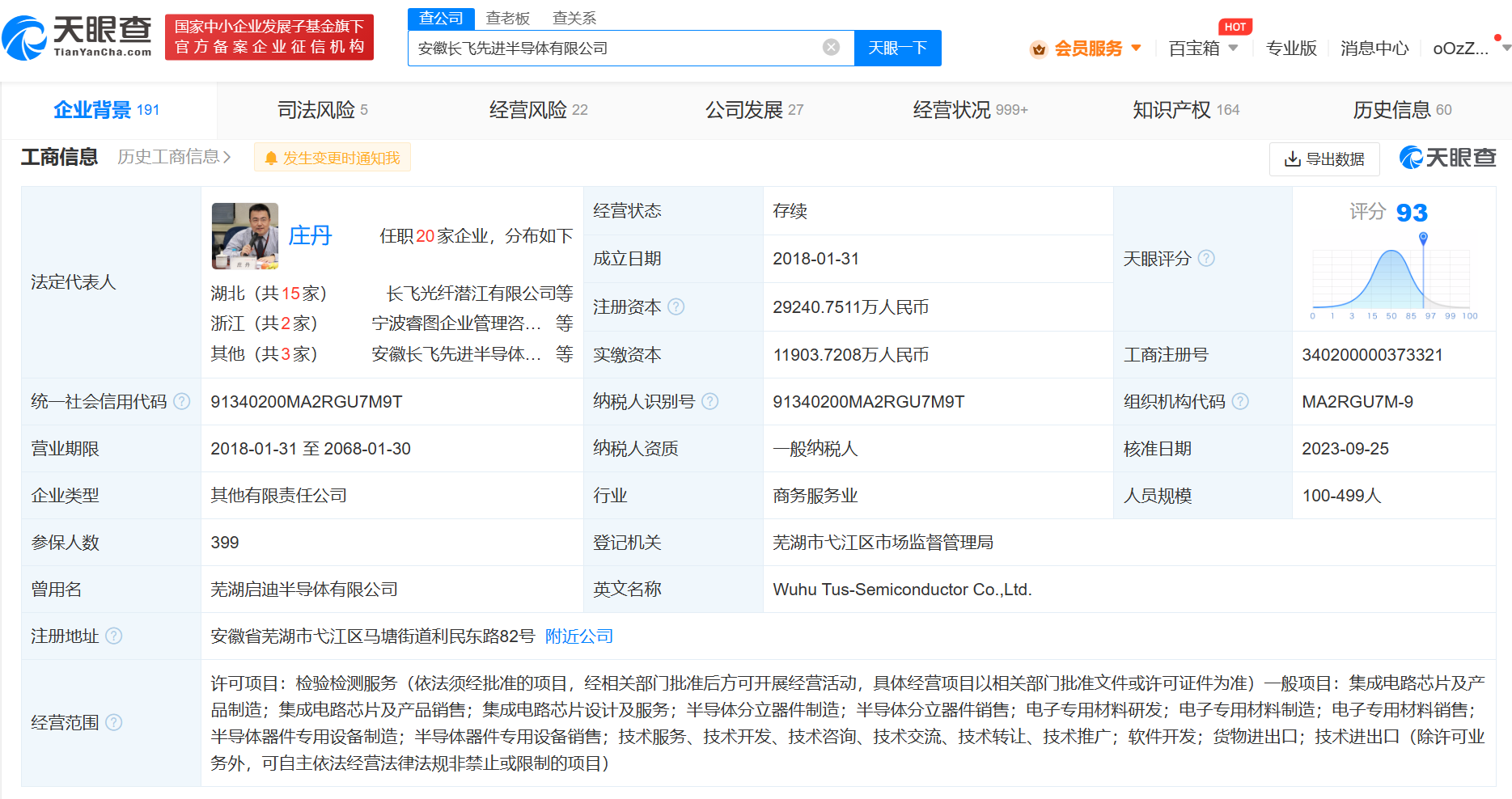Click help icon beside 天眼评分
Screen dimensions: 1512x799
tap(1206, 259)
